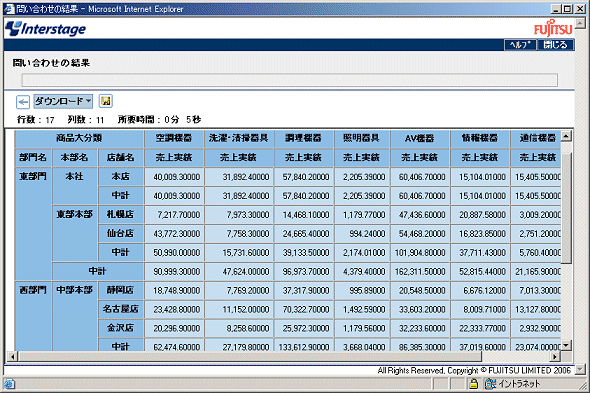Click the 情報機器 column header
Screen dimensions: 590x393
[x=480, y=138]
